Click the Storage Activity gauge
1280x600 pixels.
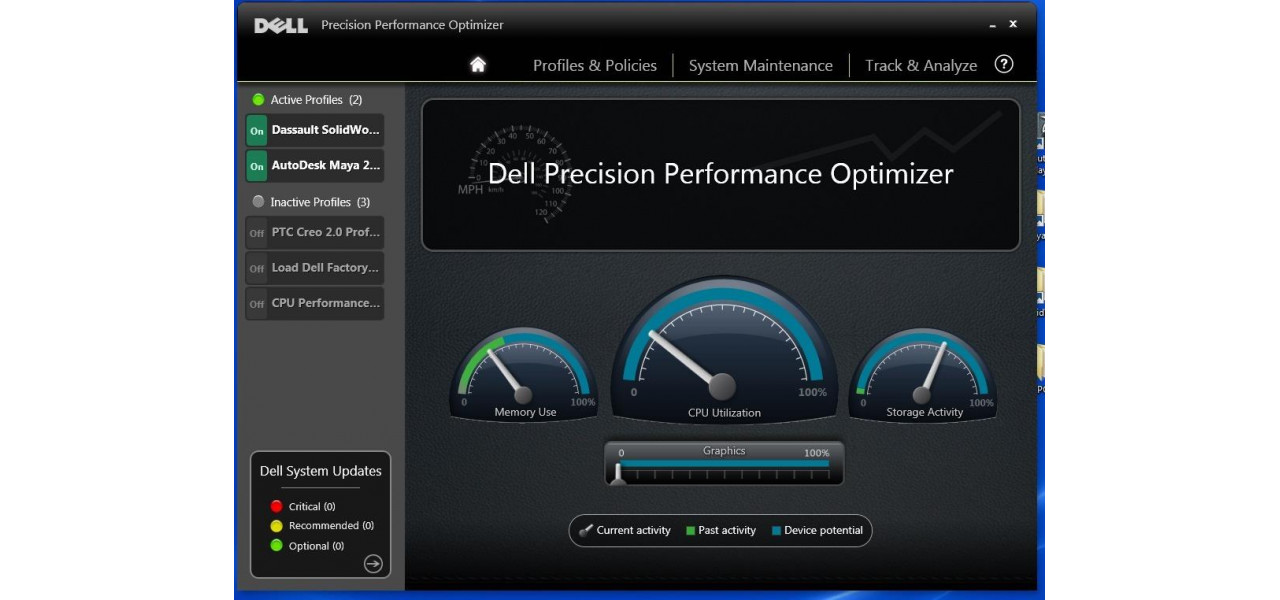point(923,375)
